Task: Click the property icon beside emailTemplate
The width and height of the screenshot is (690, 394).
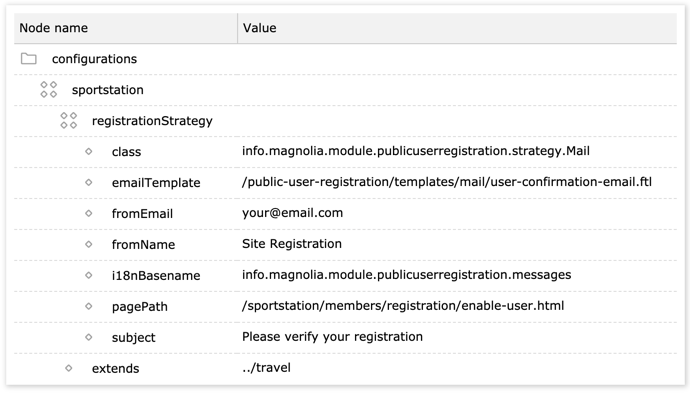Action: (x=88, y=182)
